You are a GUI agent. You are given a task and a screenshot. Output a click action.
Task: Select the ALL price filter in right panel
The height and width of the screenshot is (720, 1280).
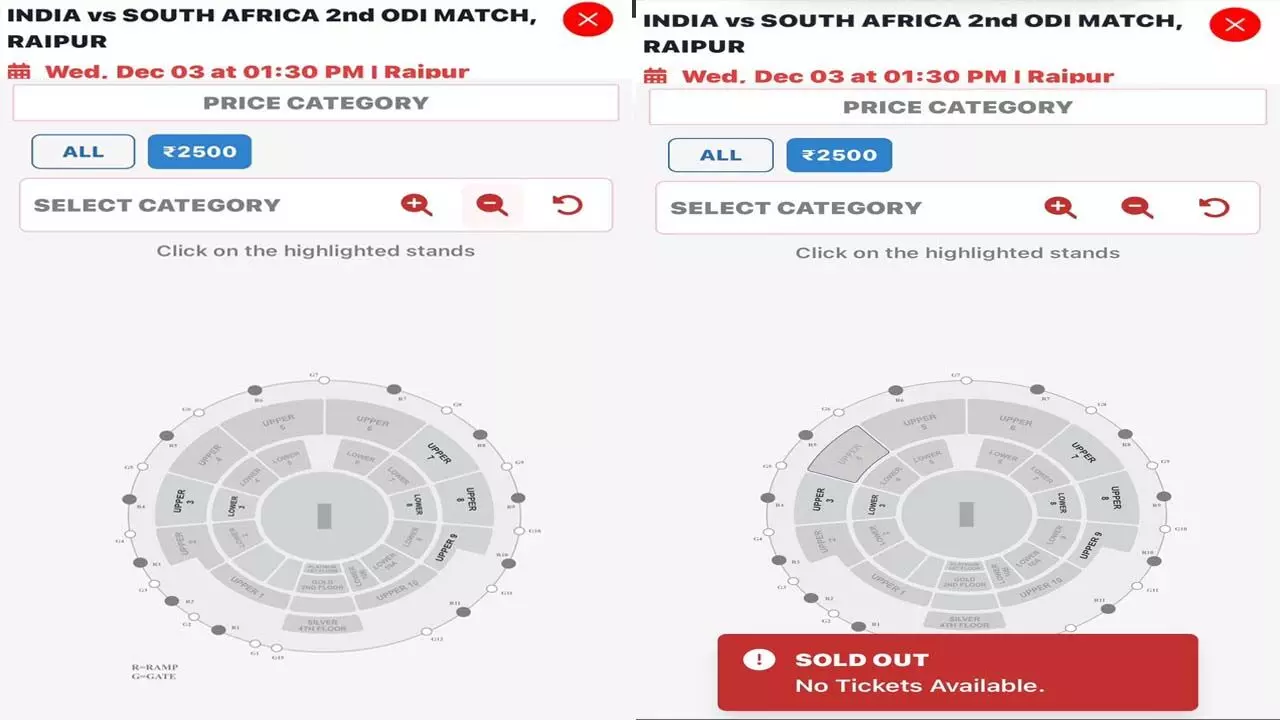point(721,155)
